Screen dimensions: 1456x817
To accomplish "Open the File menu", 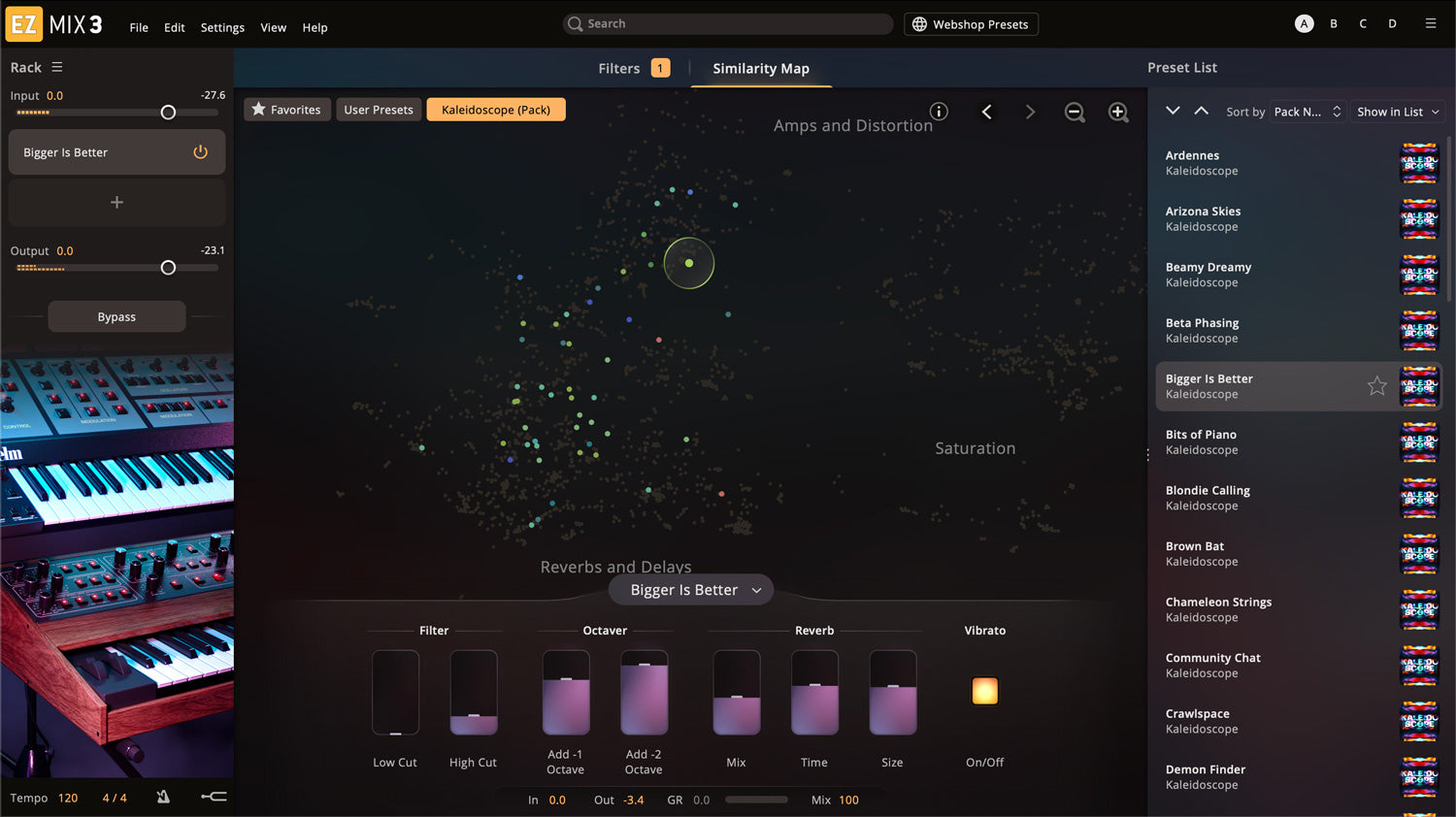I will 139,27.
